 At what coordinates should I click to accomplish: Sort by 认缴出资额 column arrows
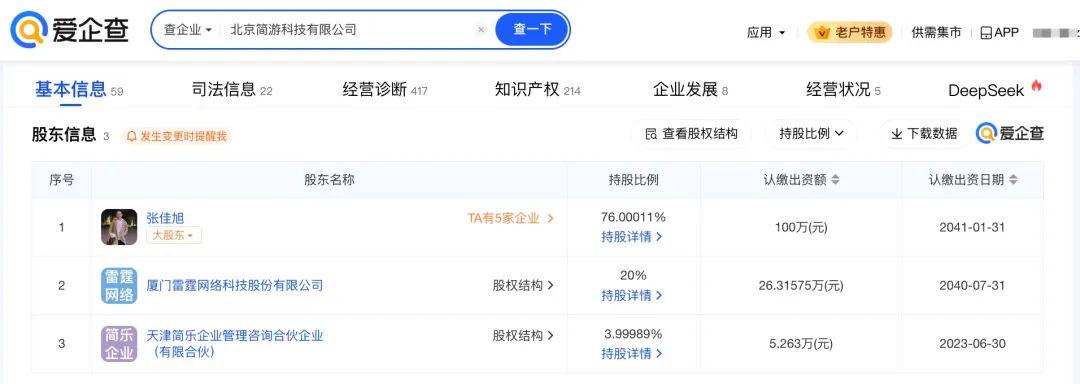tap(835, 180)
